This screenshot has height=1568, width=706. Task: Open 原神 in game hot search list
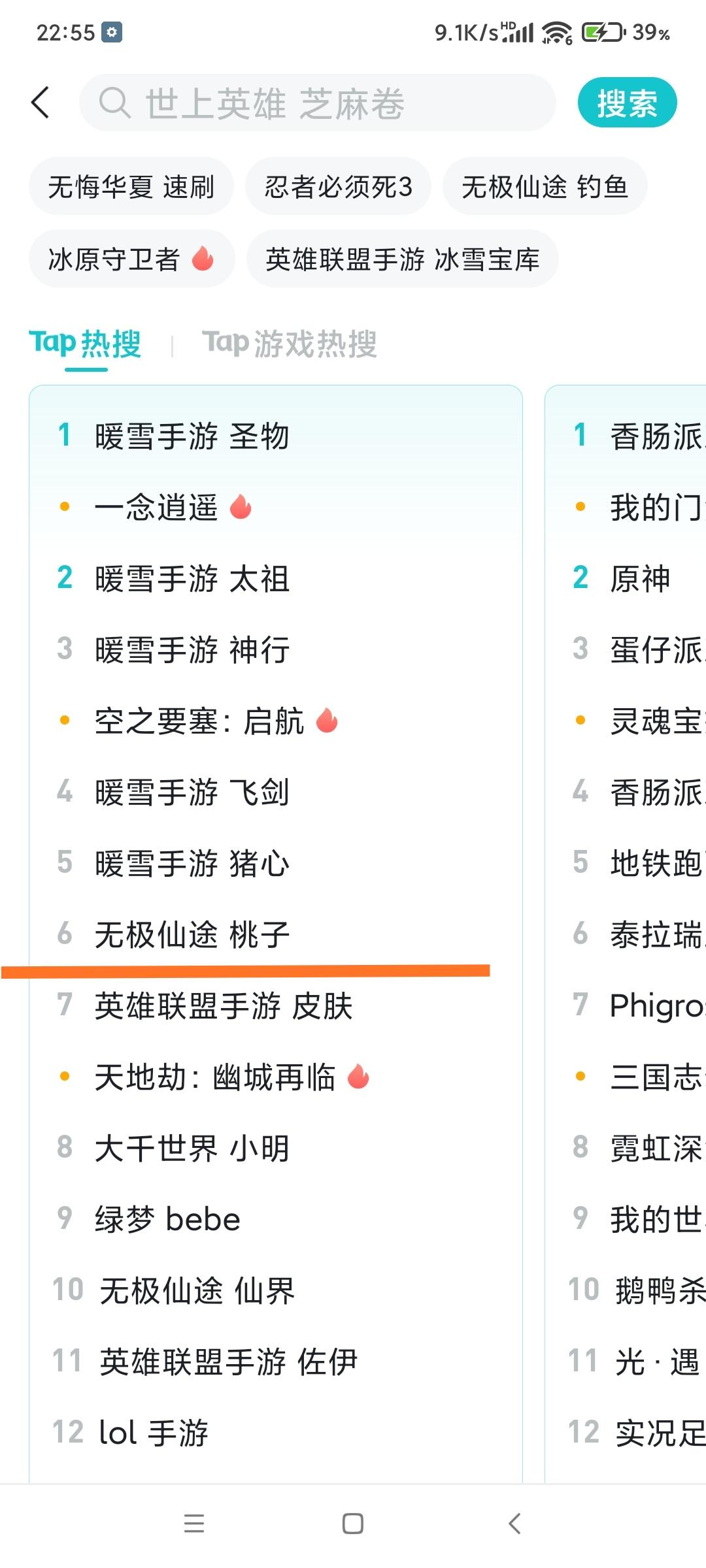640,578
